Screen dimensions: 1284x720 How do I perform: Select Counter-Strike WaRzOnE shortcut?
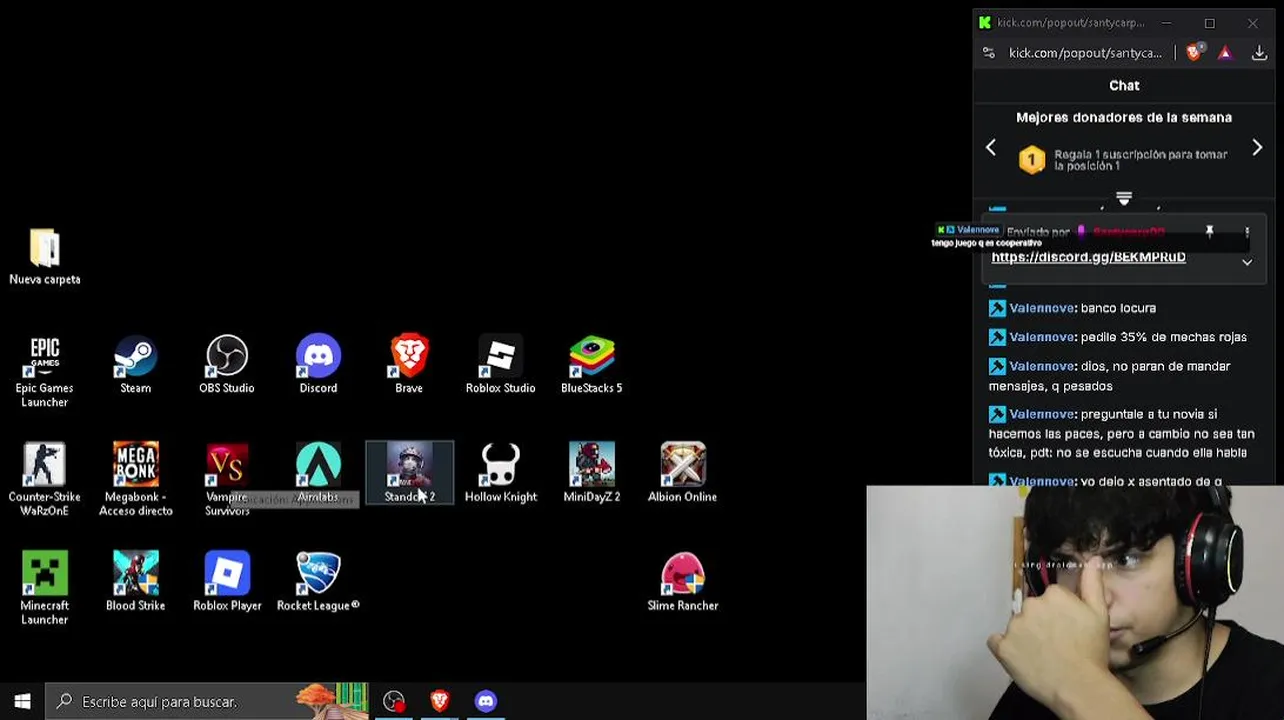(45, 480)
